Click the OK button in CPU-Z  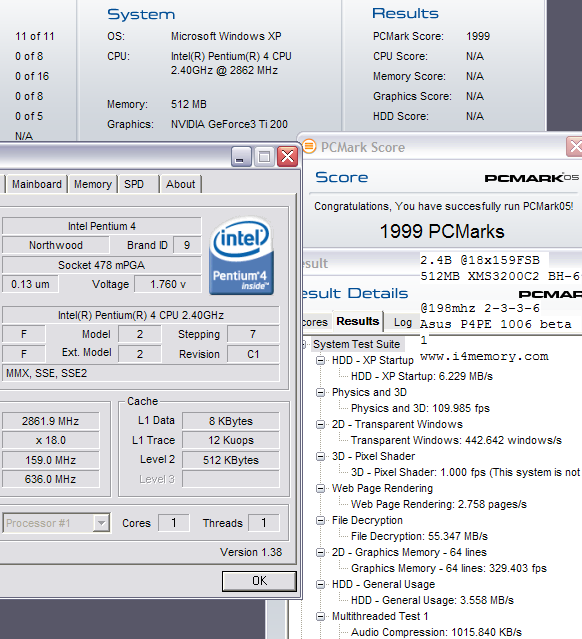click(x=259, y=581)
